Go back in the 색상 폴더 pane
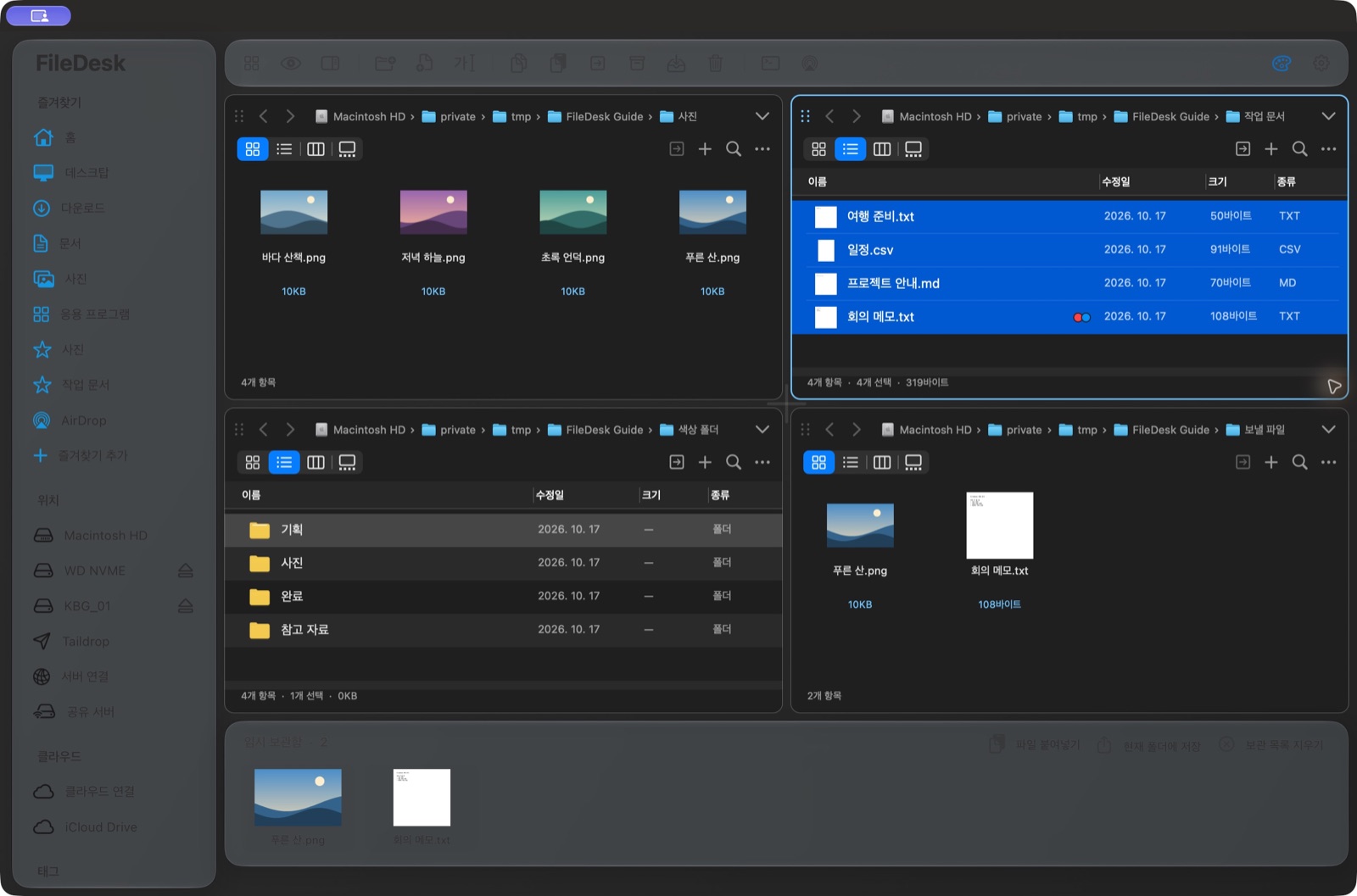 pyautogui.click(x=264, y=430)
